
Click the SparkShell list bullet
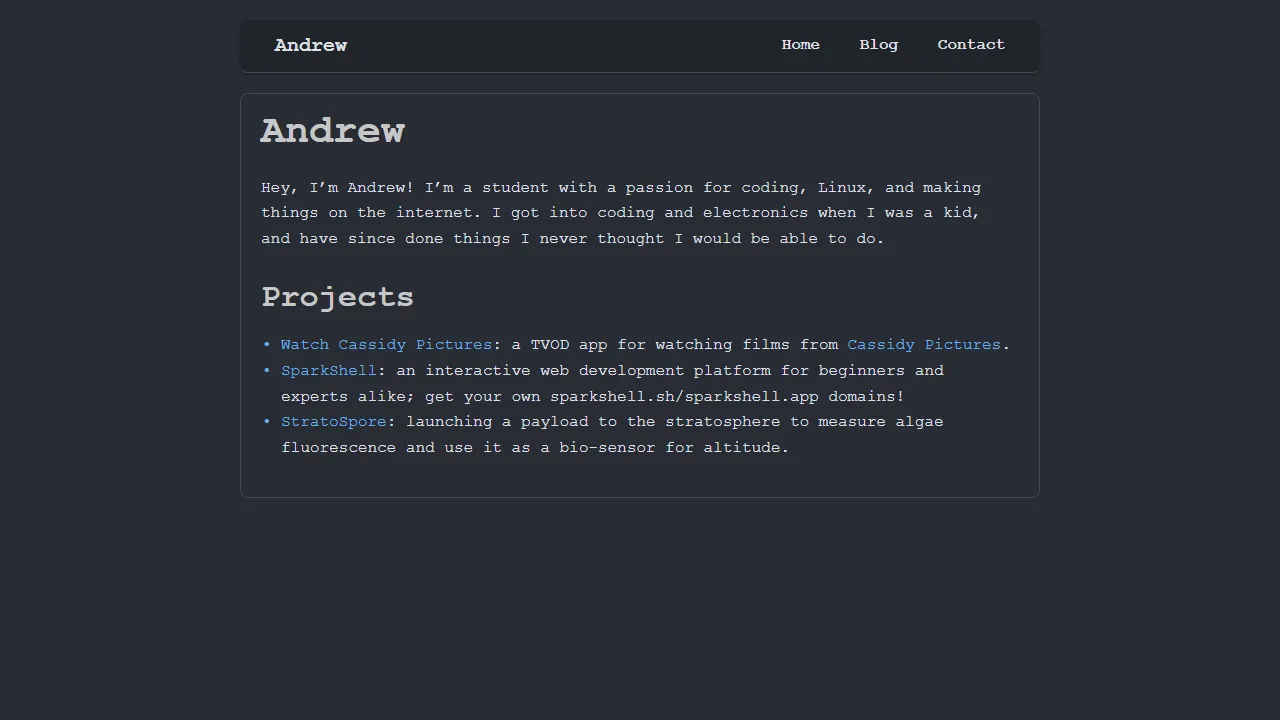click(x=267, y=370)
